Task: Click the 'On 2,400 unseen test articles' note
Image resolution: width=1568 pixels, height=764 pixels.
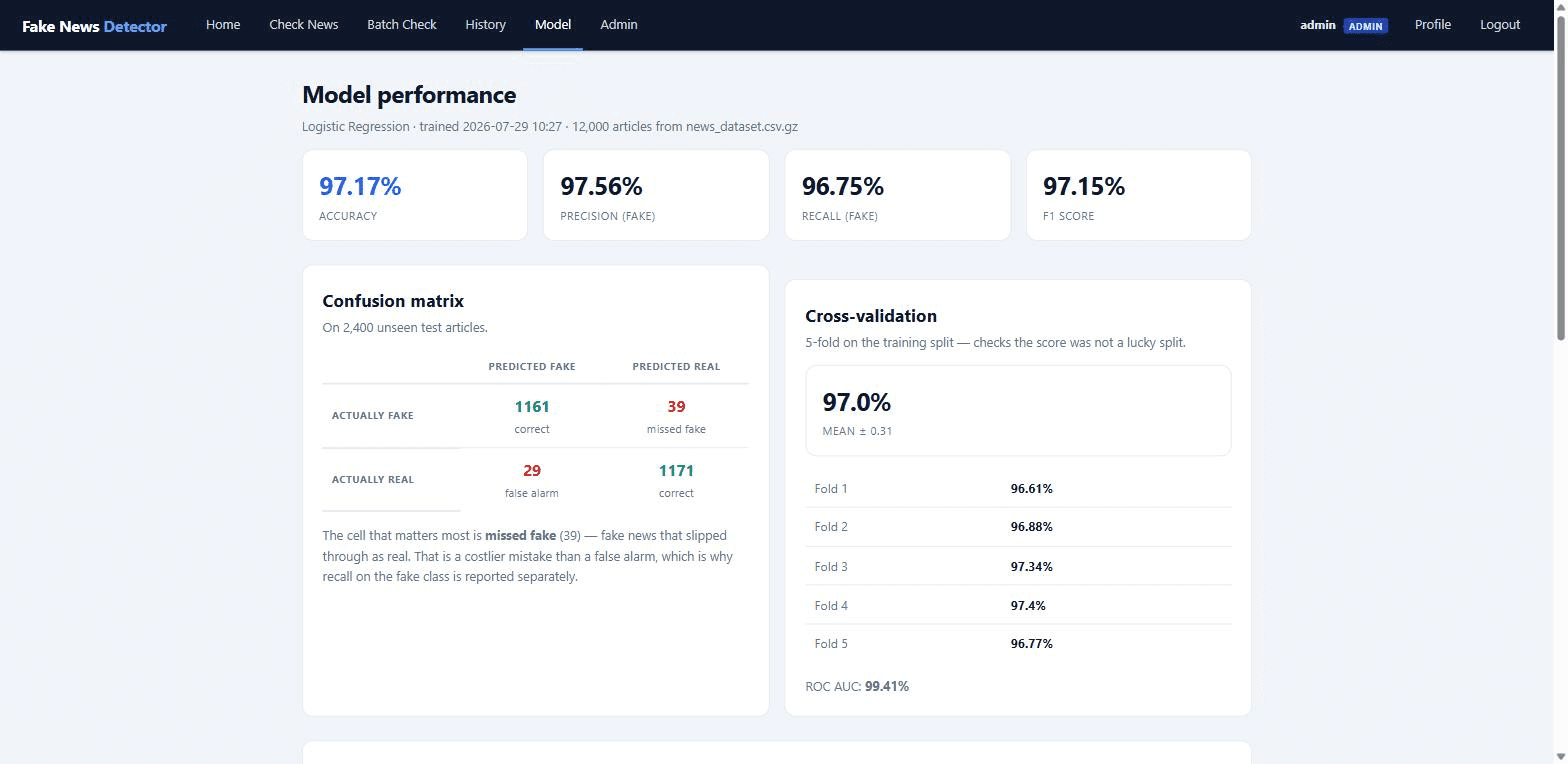Action: click(x=405, y=328)
